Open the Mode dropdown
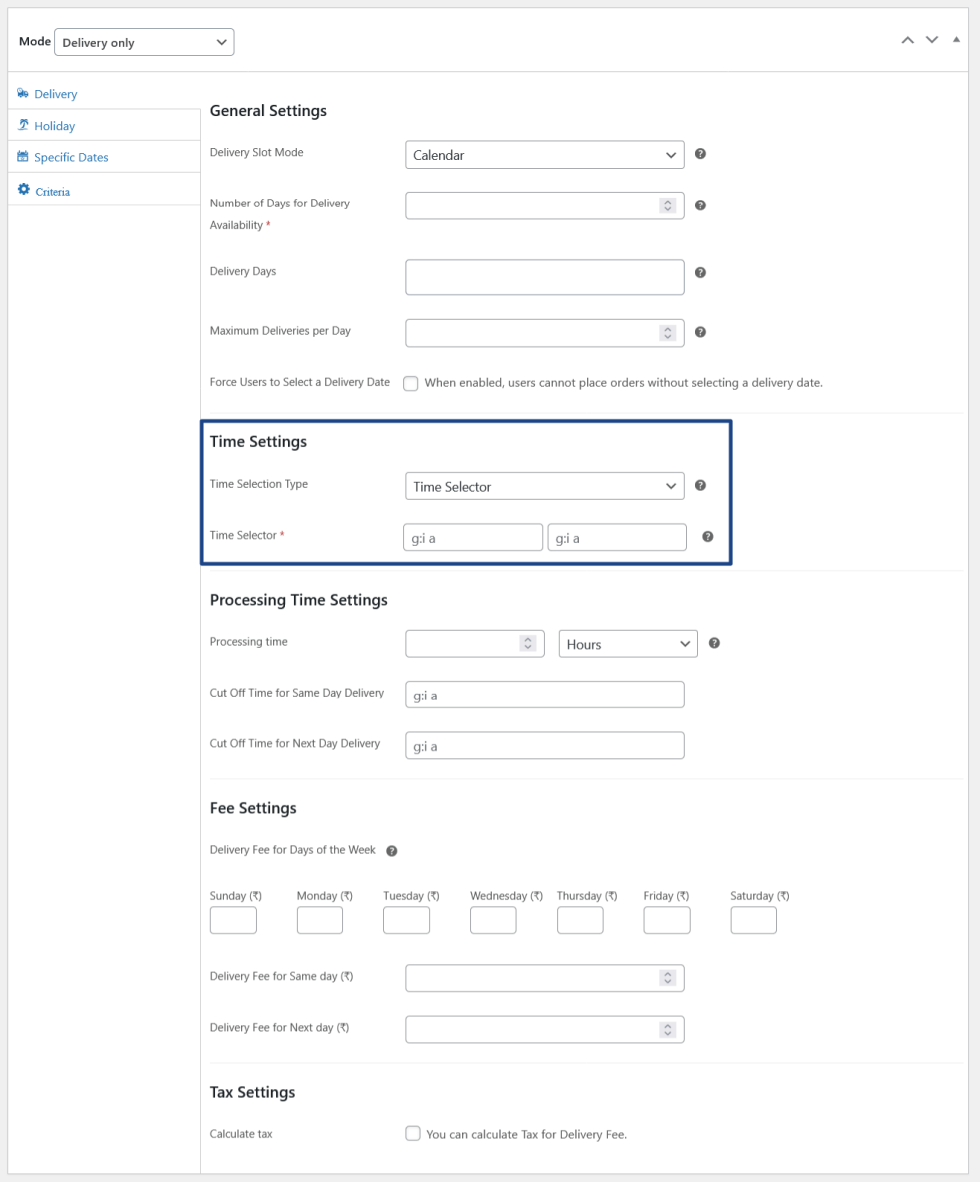Viewport: 980px width, 1182px height. (143, 42)
